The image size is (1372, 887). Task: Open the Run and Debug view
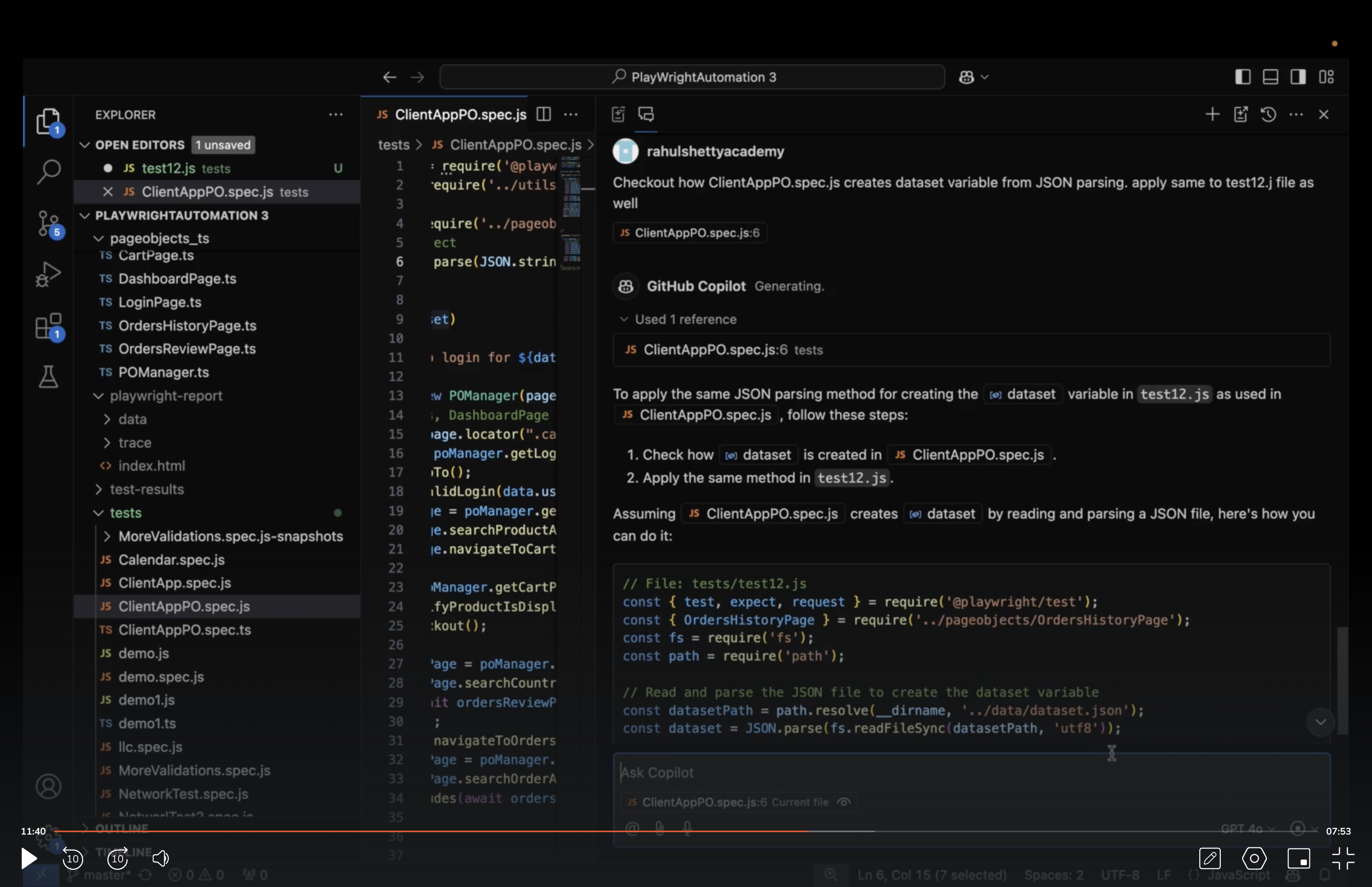[48, 274]
